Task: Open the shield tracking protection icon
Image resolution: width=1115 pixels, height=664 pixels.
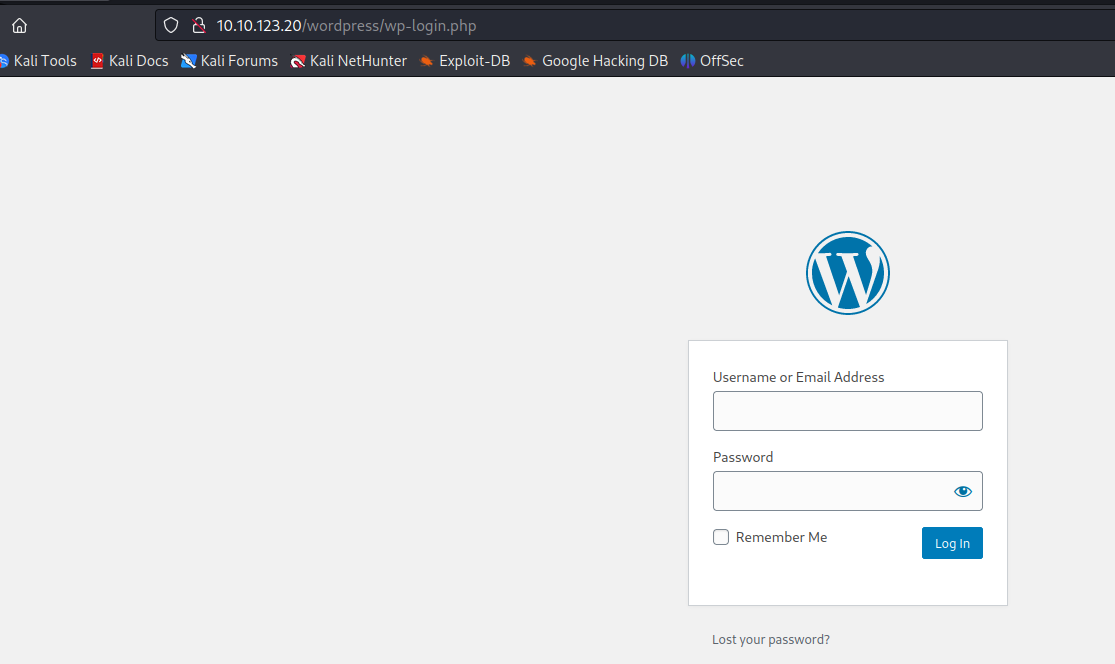Action: coord(171,26)
